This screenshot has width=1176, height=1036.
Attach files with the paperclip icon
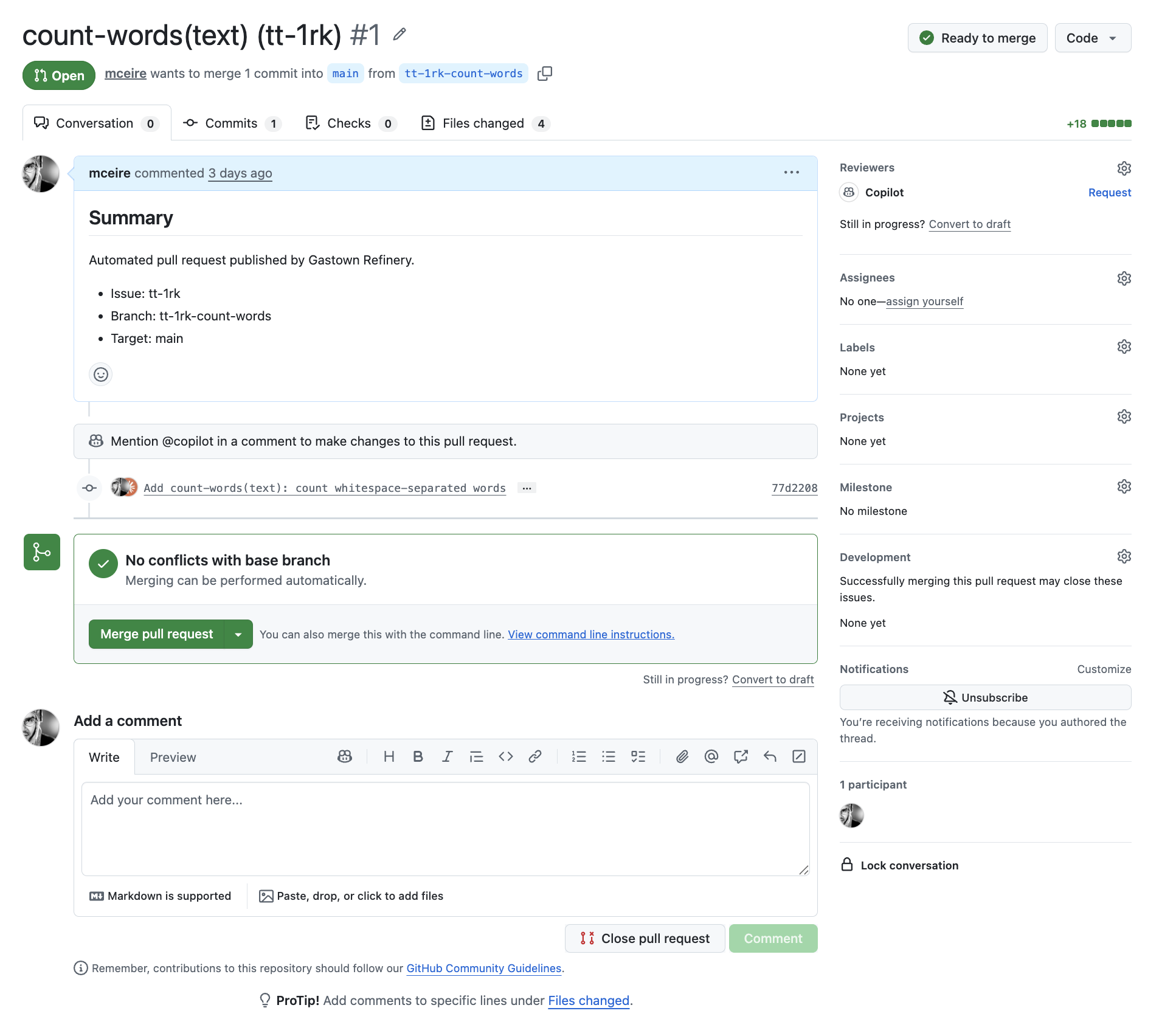point(682,756)
